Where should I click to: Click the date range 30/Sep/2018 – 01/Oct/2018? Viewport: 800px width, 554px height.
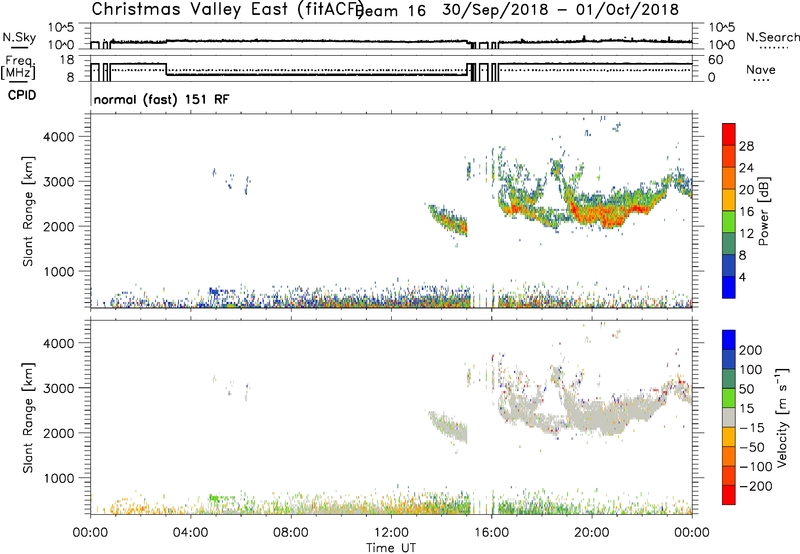pos(560,10)
